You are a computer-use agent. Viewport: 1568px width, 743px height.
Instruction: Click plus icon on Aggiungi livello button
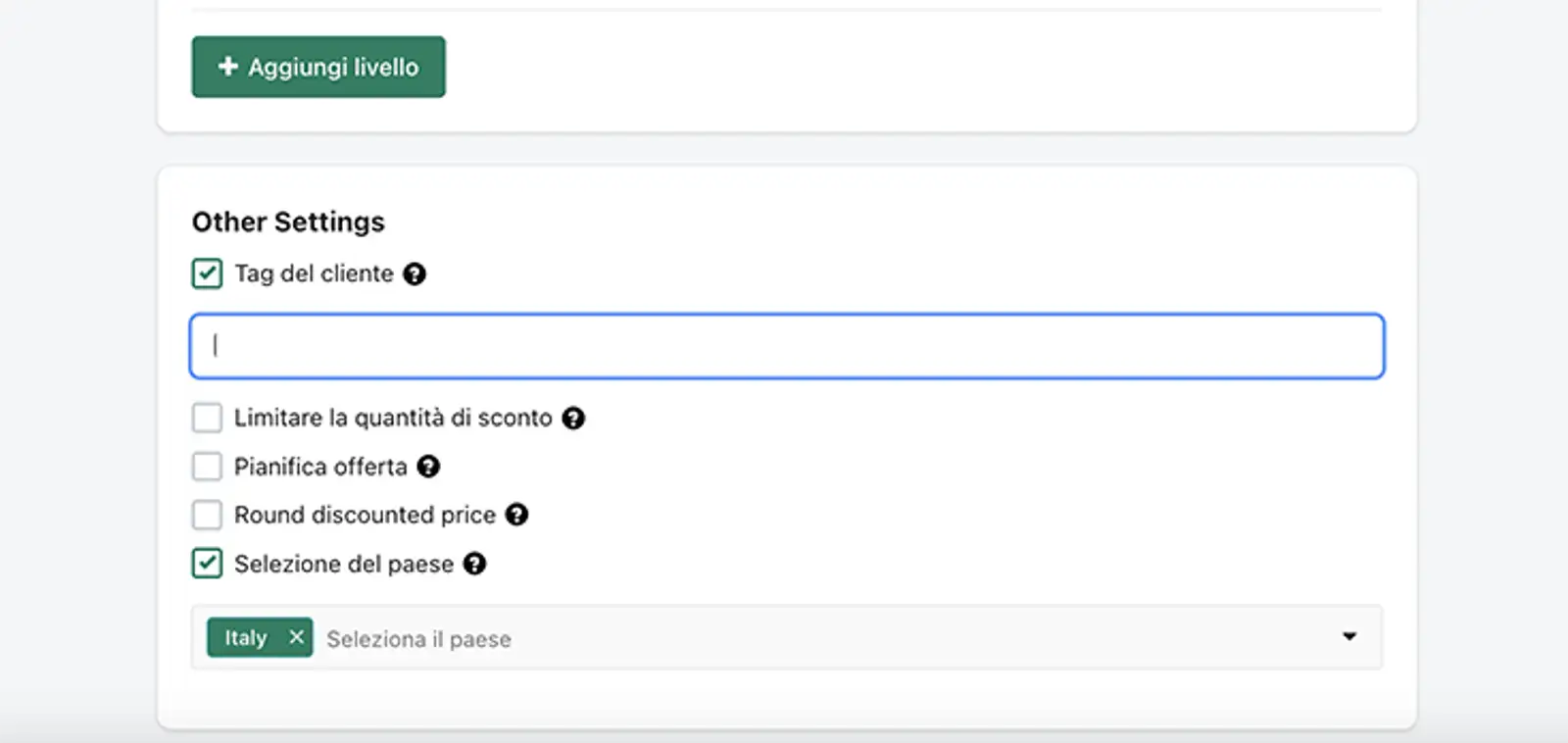tap(228, 67)
